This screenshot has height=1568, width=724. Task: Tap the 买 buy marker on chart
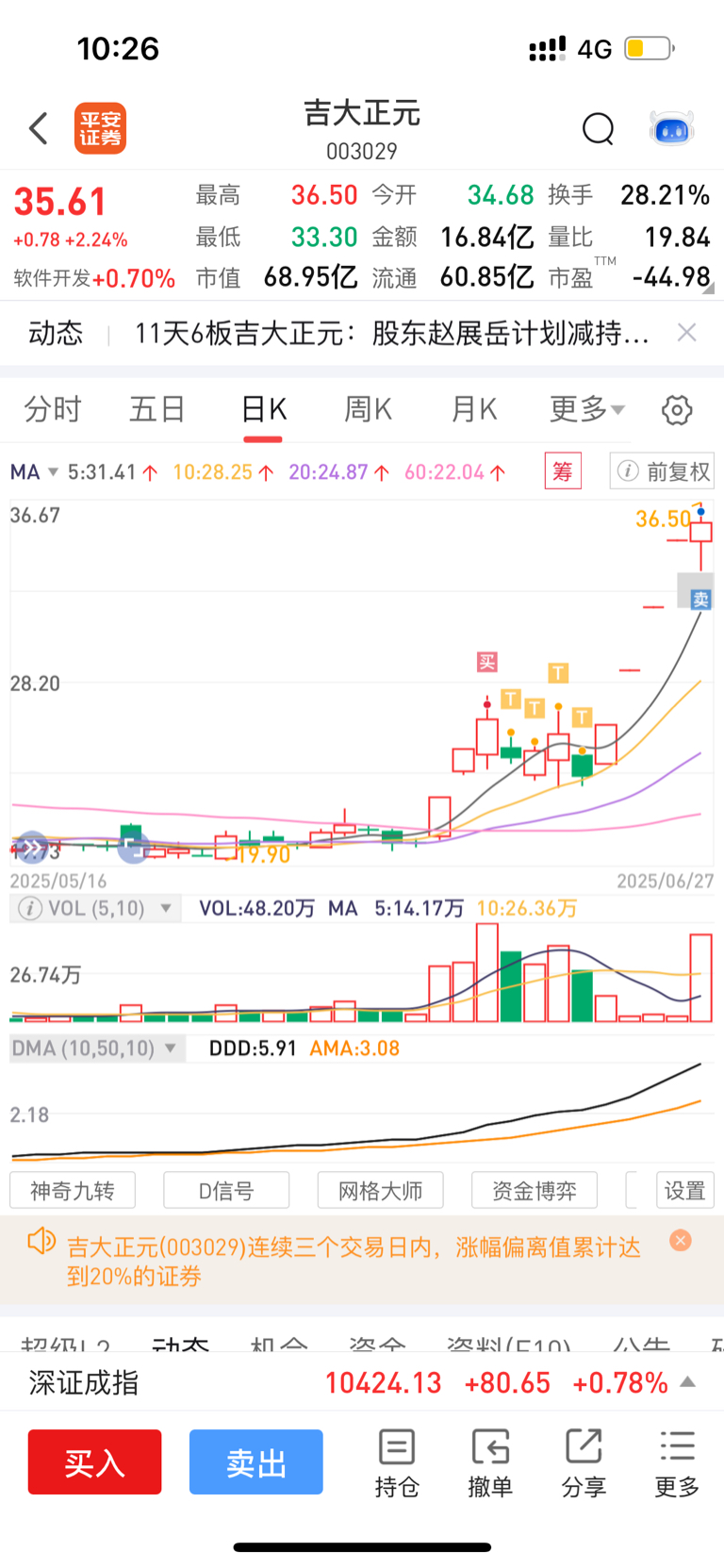[486, 662]
